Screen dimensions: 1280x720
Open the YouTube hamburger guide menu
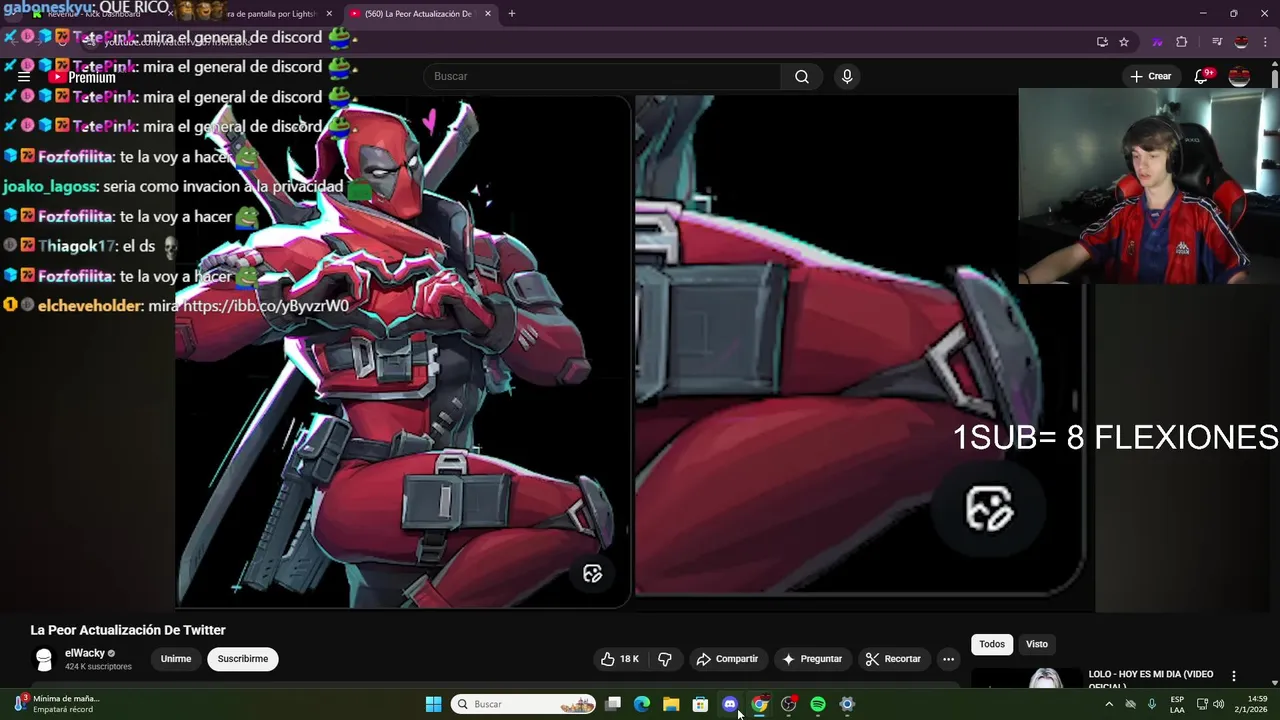pyautogui.click(x=24, y=77)
